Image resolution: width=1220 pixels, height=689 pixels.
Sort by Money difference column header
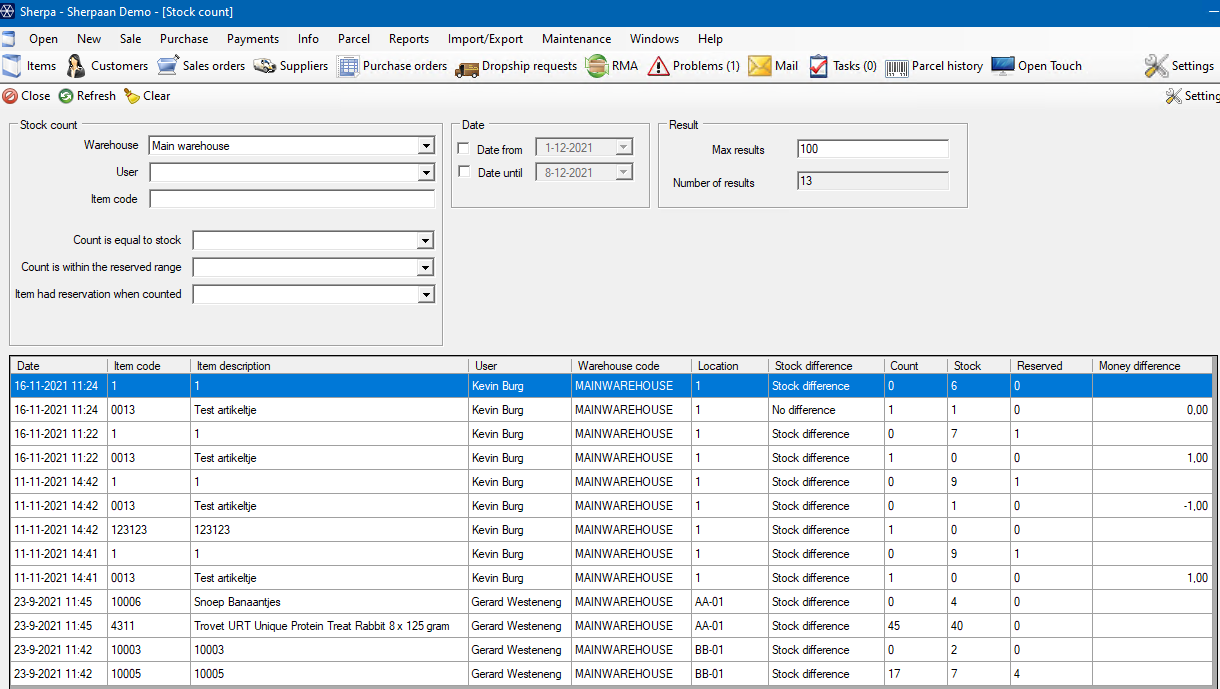tap(1152, 366)
